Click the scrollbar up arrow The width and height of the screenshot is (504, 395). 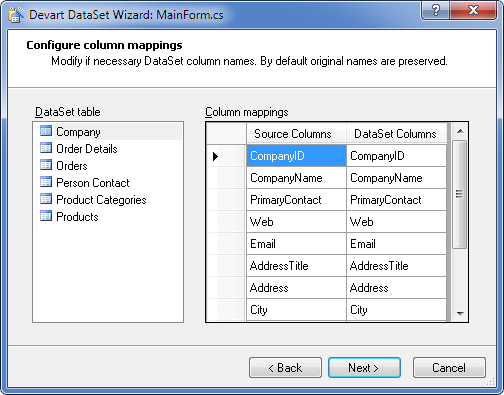(x=460, y=131)
